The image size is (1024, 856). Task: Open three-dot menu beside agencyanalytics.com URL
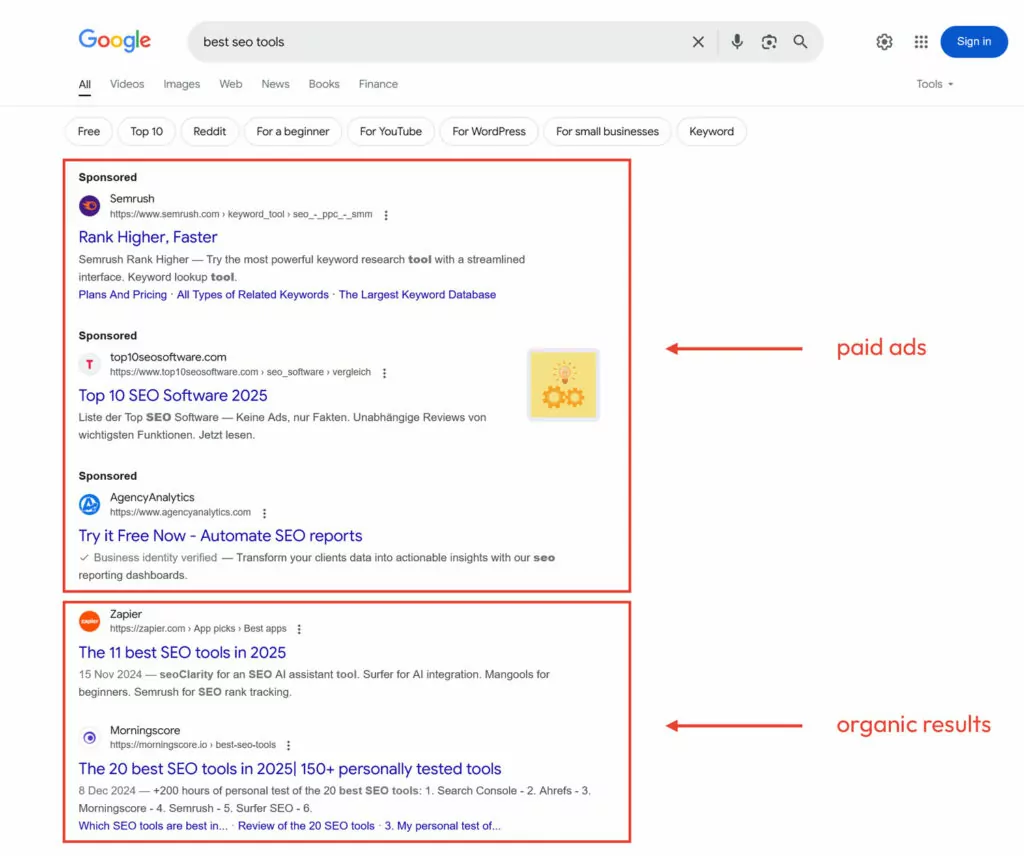click(264, 513)
